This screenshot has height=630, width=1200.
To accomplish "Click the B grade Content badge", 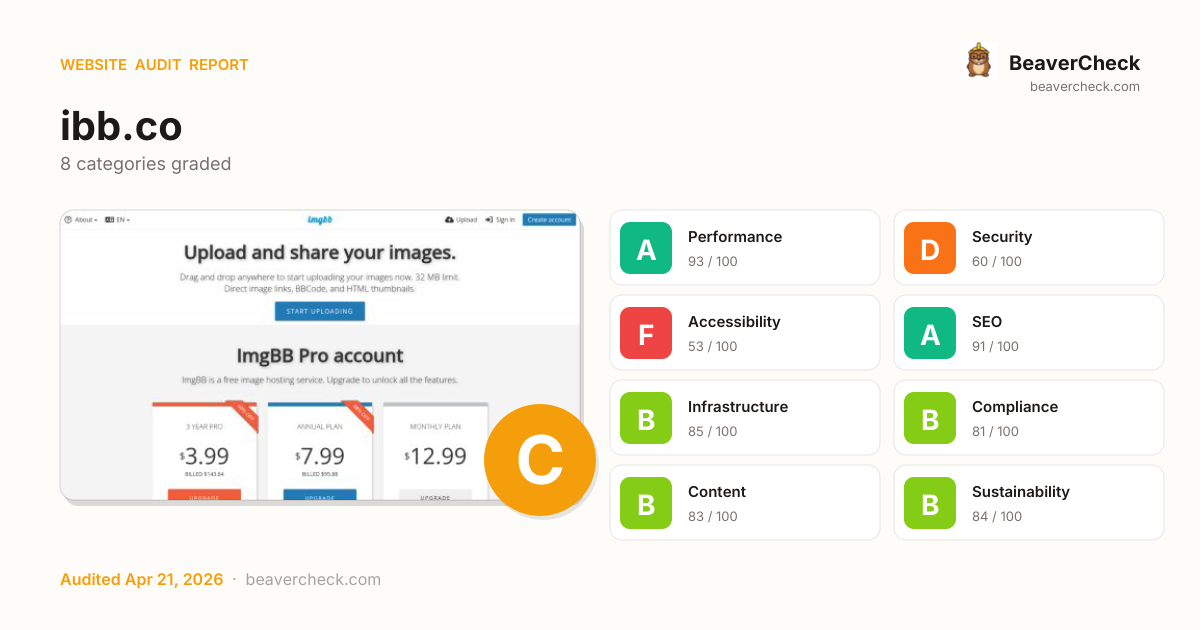I will tap(646, 503).
